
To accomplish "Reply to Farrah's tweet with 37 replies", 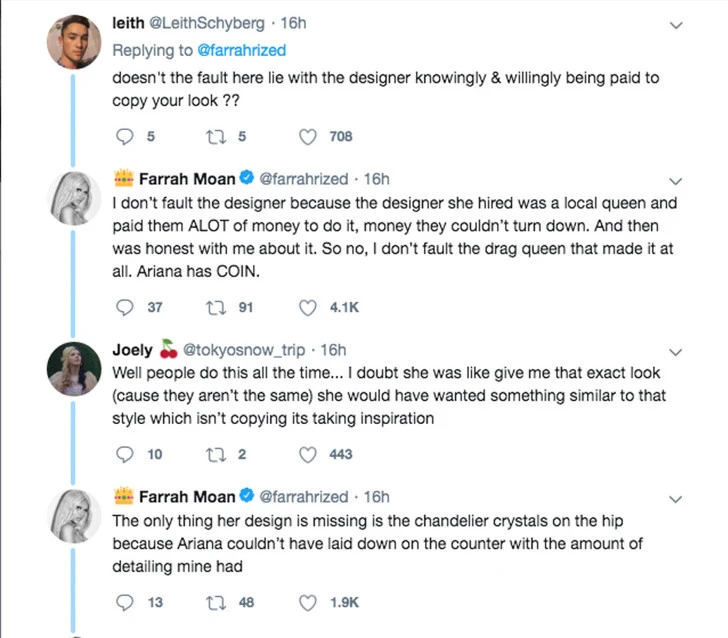I will (125, 307).
